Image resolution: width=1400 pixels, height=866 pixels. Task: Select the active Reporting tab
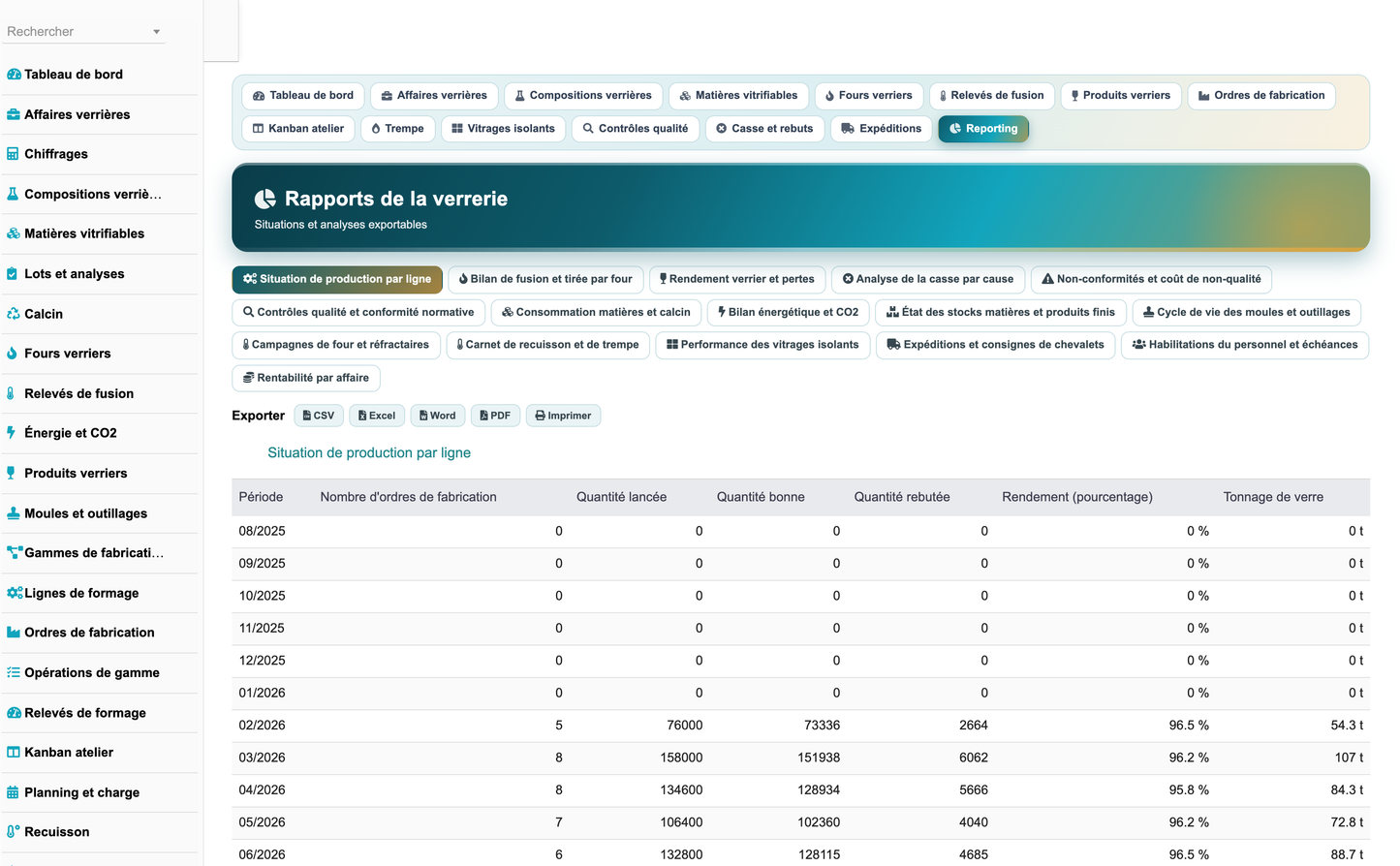(983, 129)
